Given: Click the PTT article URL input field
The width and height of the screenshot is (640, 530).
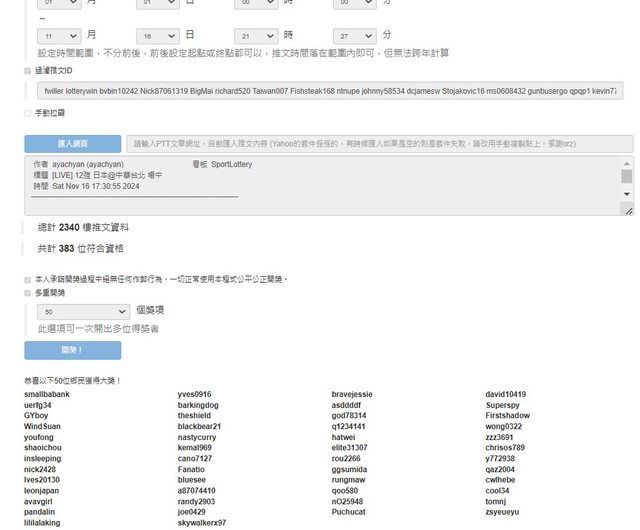Looking at the screenshot, I should [x=379, y=144].
